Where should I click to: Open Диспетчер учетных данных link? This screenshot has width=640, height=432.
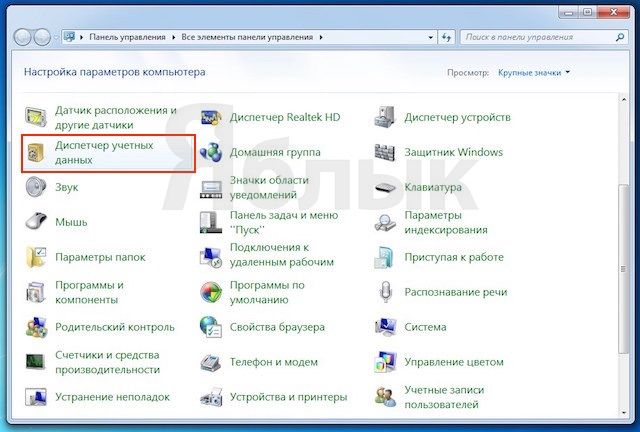[x=104, y=153]
